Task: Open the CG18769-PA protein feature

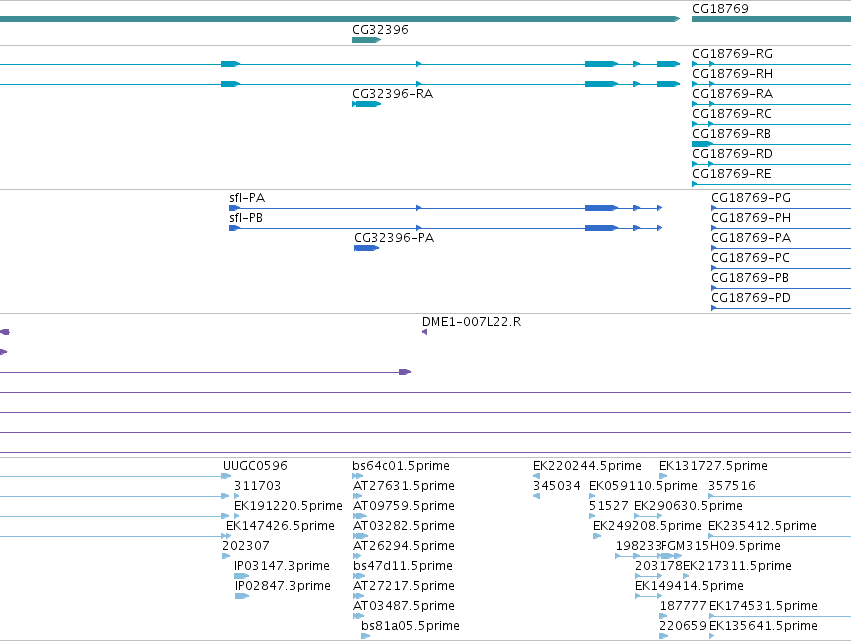Action: (751, 238)
